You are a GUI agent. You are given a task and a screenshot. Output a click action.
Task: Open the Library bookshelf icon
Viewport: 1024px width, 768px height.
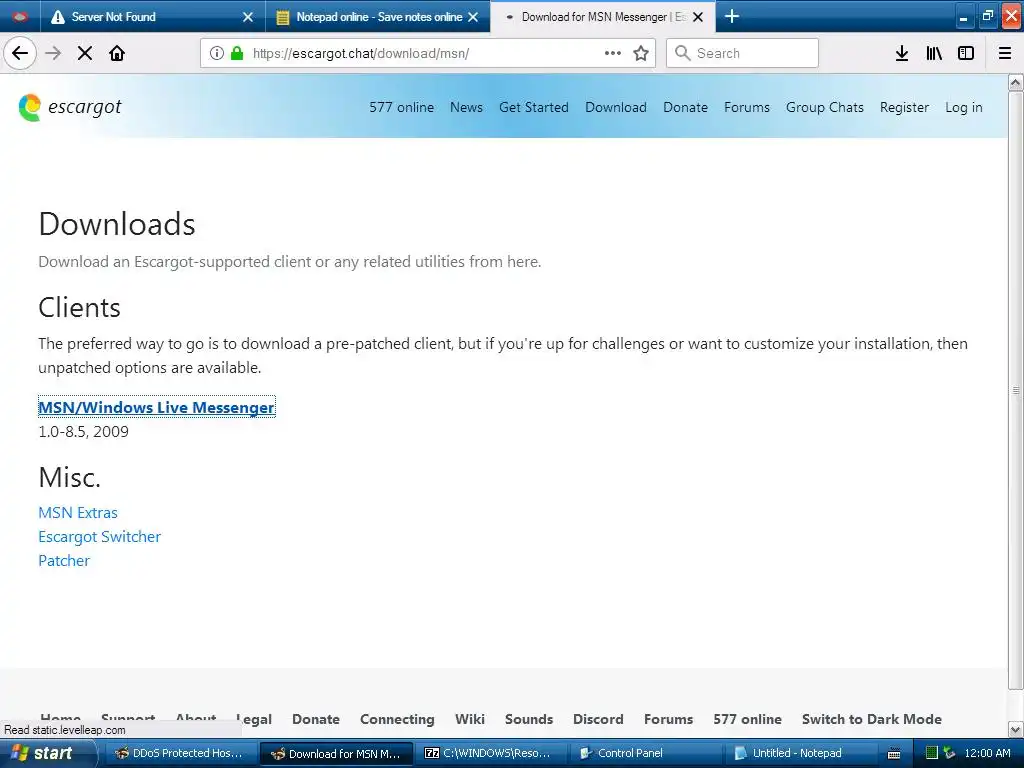tap(934, 53)
